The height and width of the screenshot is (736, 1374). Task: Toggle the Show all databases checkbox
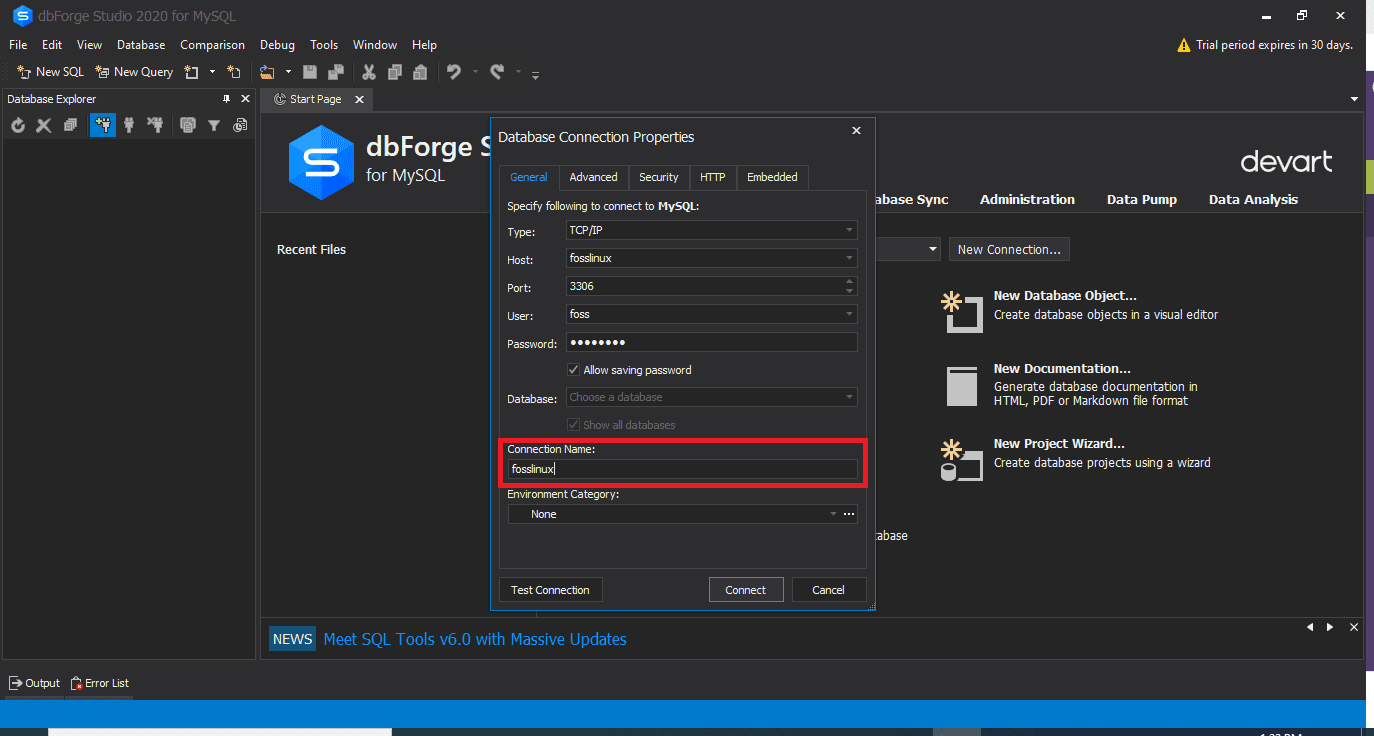[x=573, y=424]
